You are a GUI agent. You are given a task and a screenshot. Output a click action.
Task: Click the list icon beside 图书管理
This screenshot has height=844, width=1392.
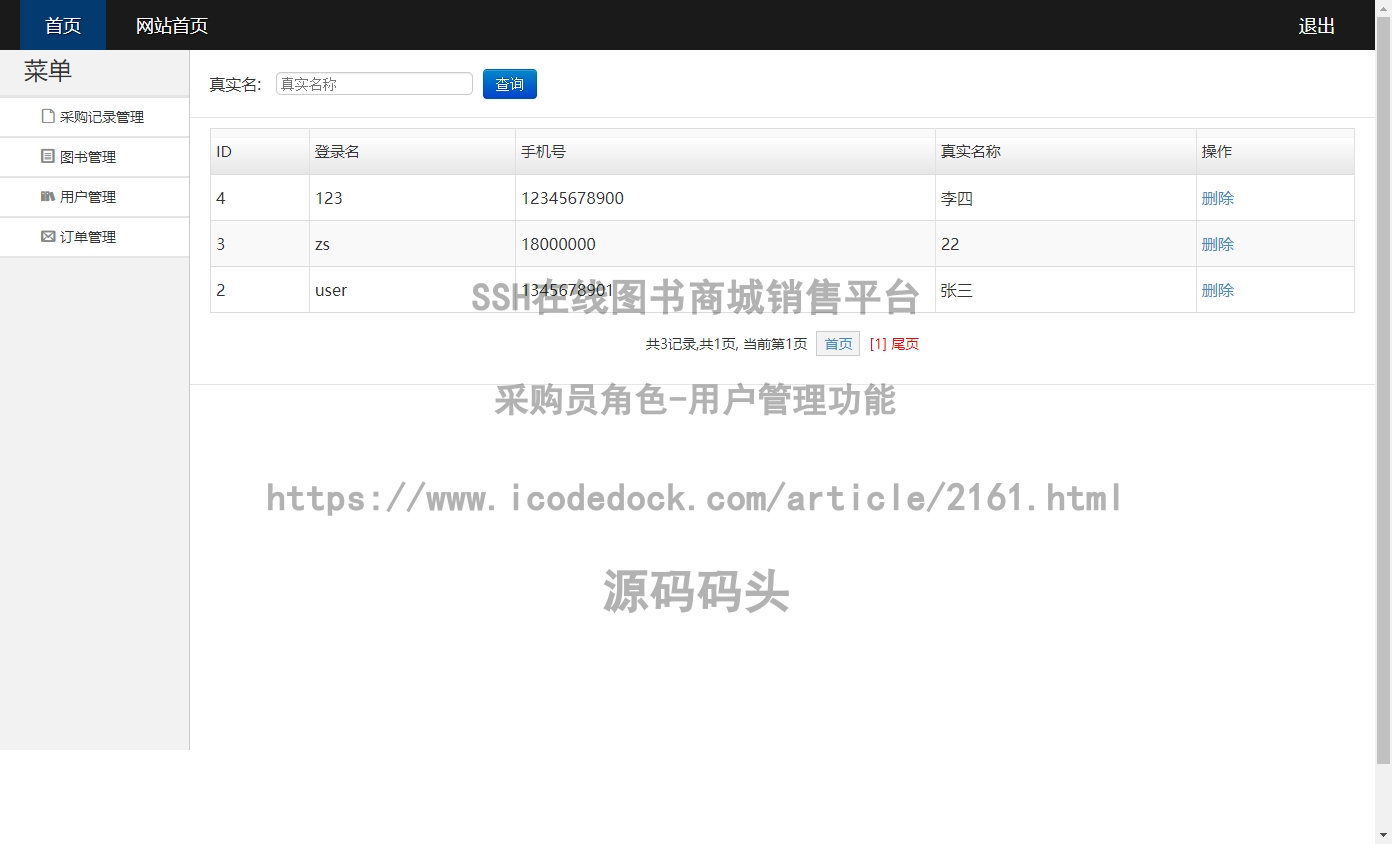48,156
